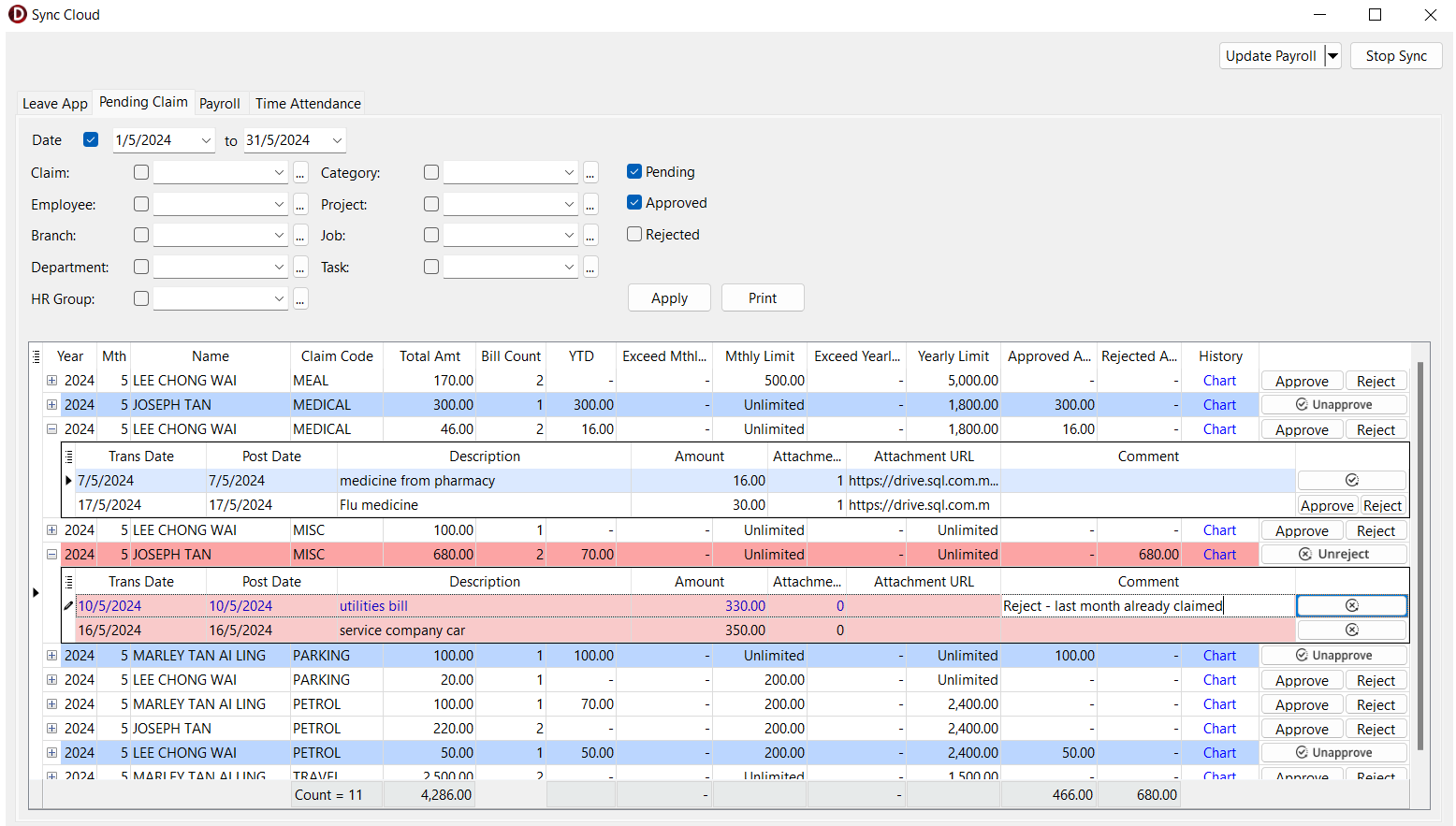
Task: Open ellipsis lookup button next to Employee
Action: [300, 205]
